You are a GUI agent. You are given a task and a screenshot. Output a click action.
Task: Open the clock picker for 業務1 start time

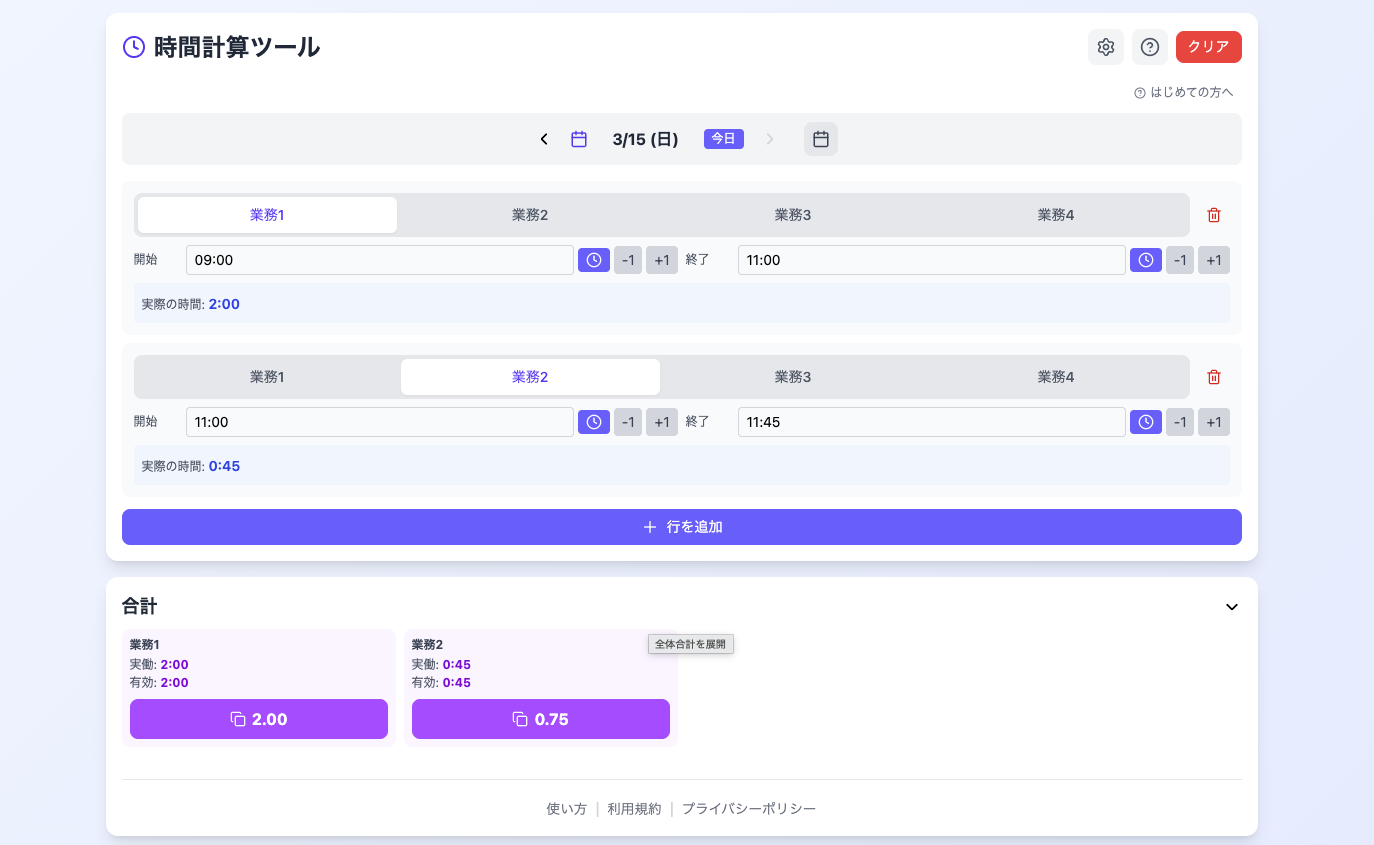point(593,260)
